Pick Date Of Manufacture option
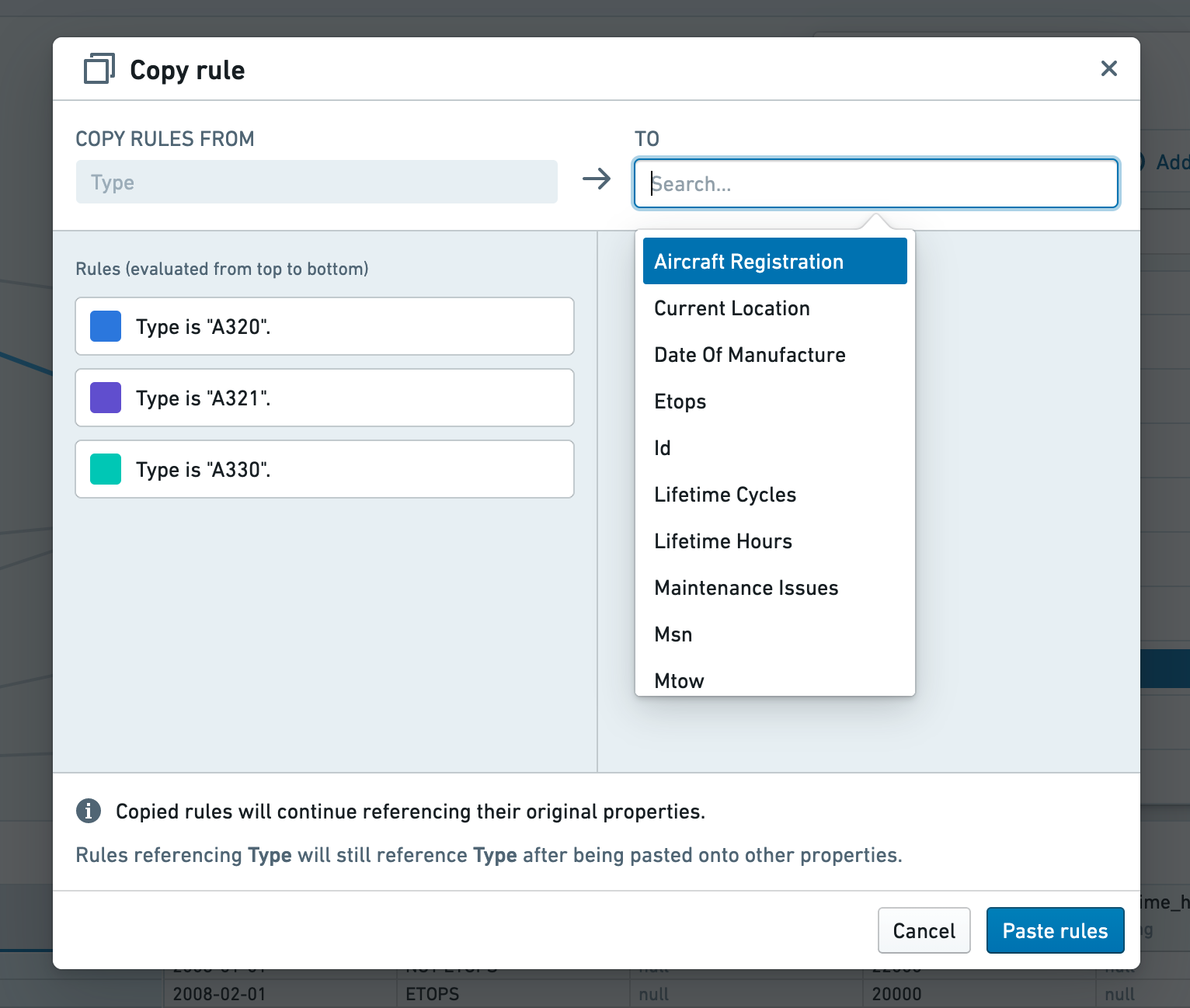 point(775,354)
